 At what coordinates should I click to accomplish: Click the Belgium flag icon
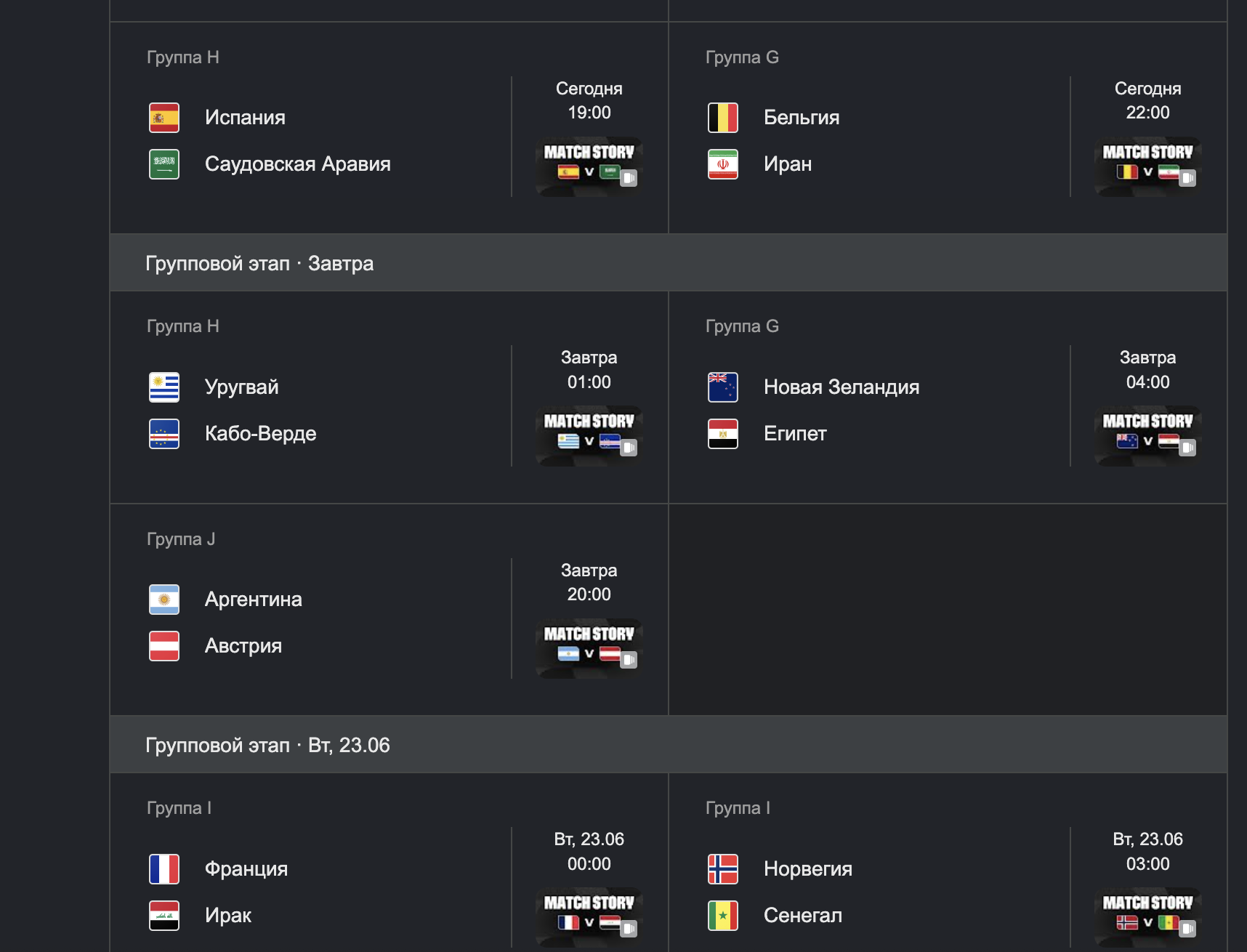723,118
